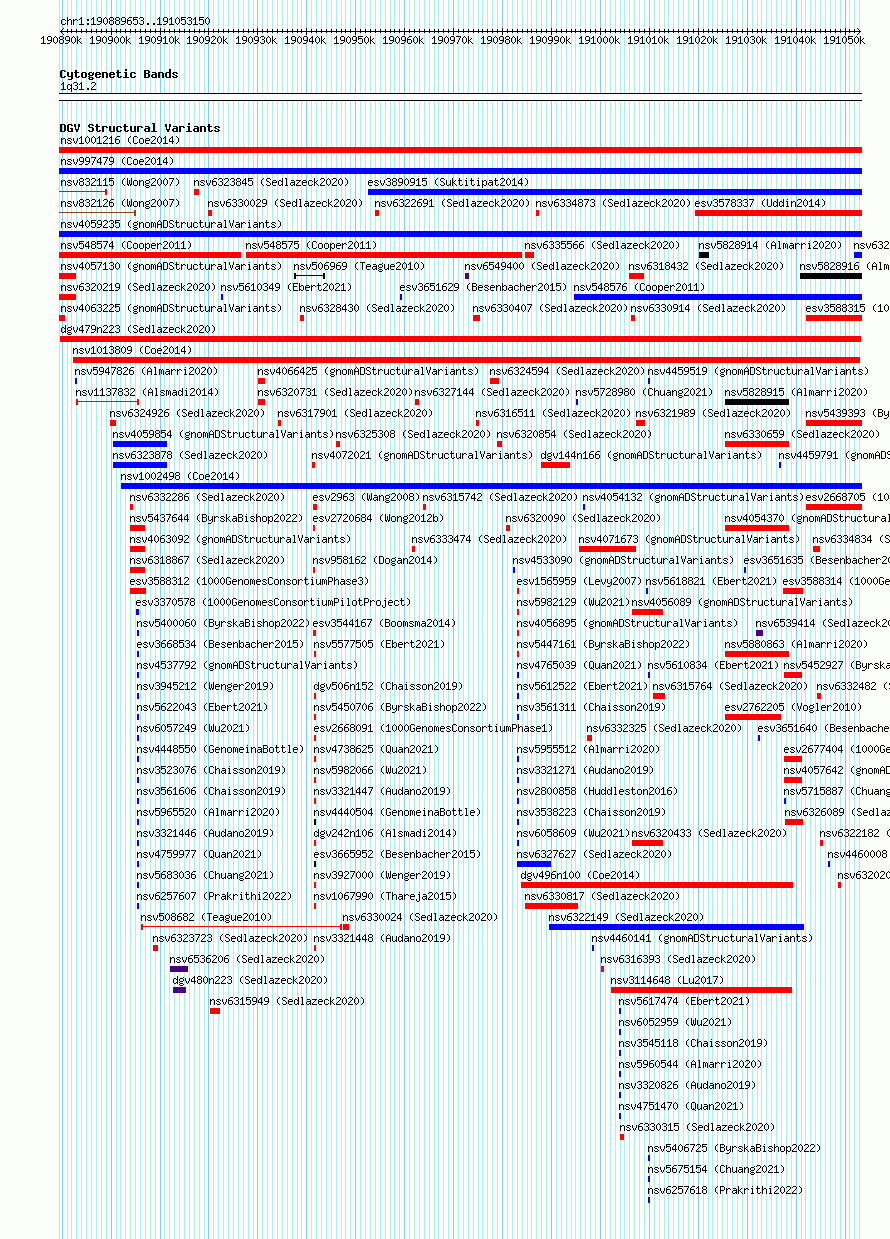
Task: Click nsv2800858 (Huddleston2016) label
Action: [597, 791]
